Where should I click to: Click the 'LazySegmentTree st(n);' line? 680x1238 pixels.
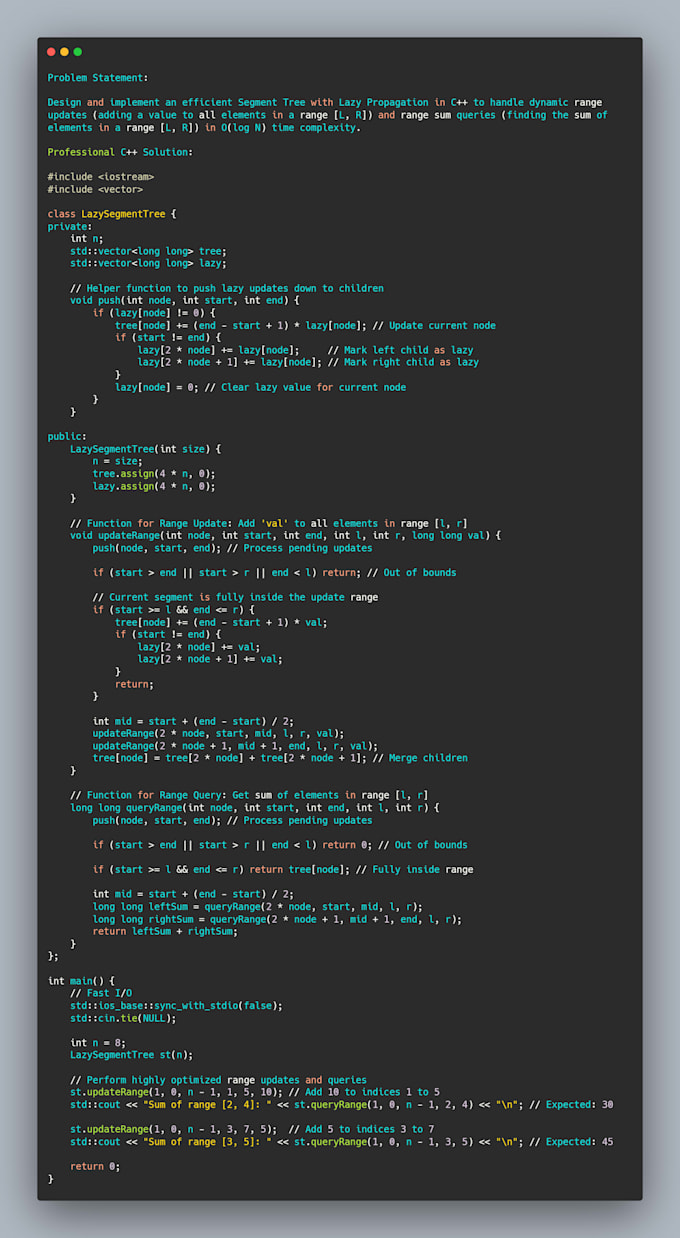pyautogui.click(x=132, y=1054)
